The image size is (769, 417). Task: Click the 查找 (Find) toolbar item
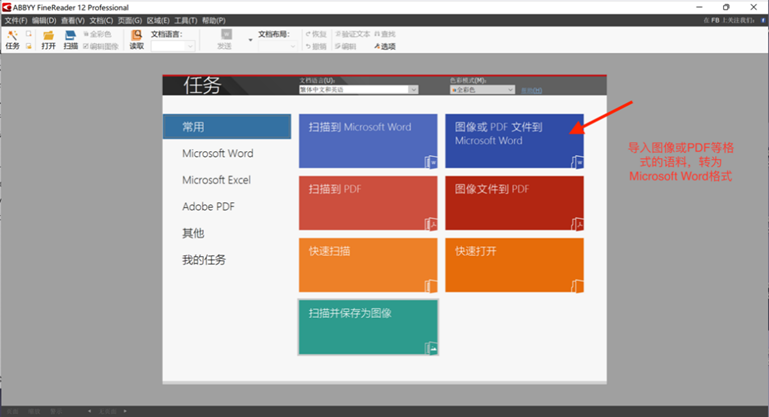(x=385, y=34)
